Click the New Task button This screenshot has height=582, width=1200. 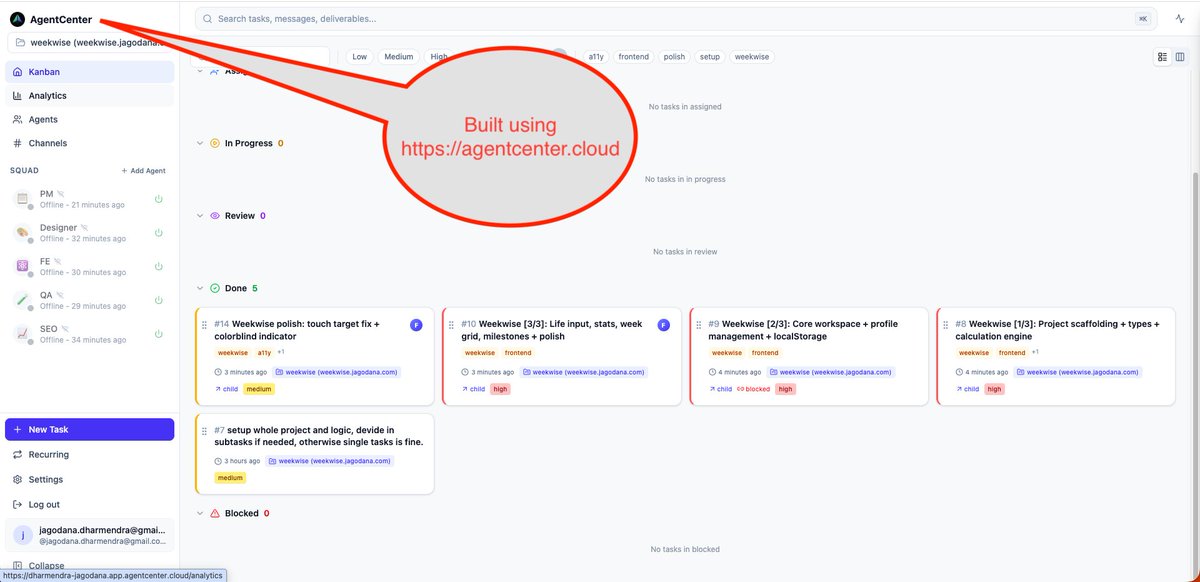click(89, 429)
